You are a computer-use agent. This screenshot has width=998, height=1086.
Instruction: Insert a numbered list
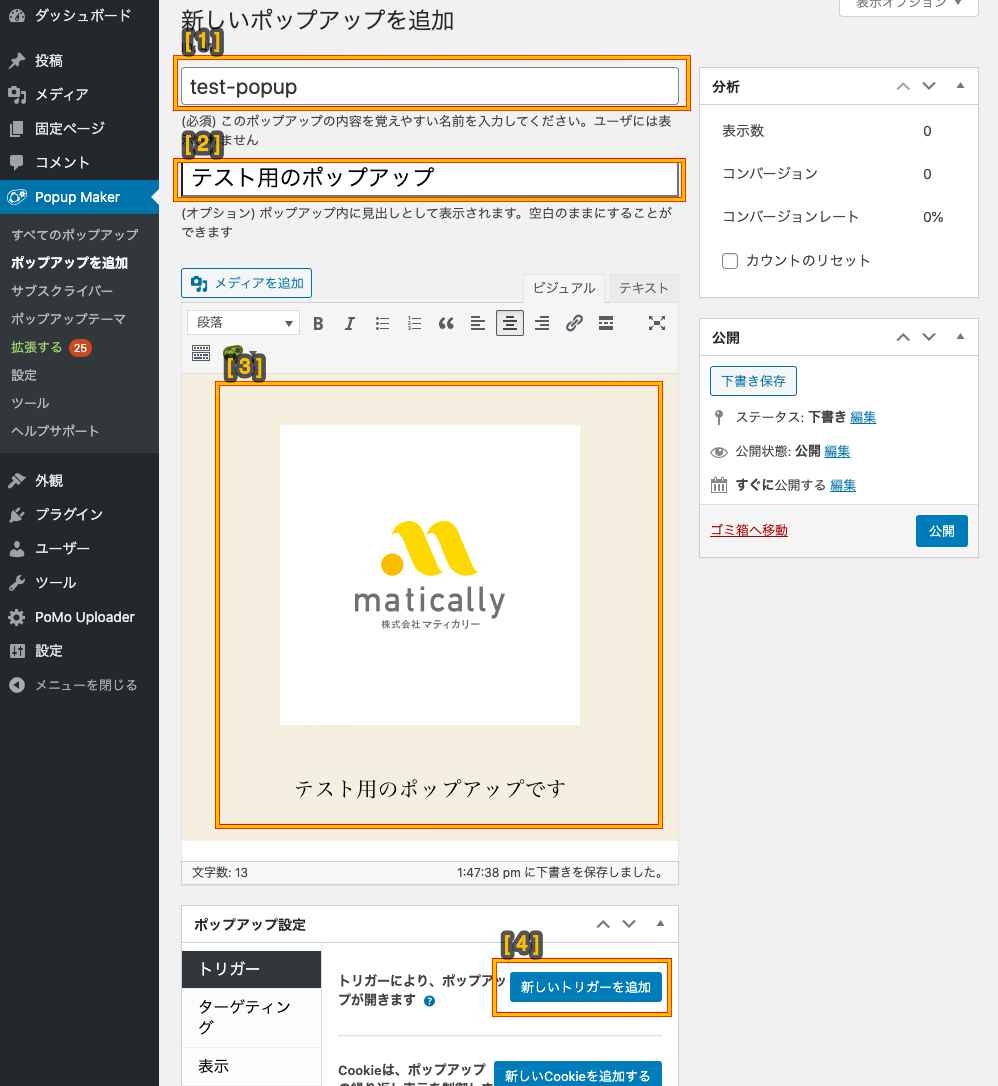[x=414, y=323]
